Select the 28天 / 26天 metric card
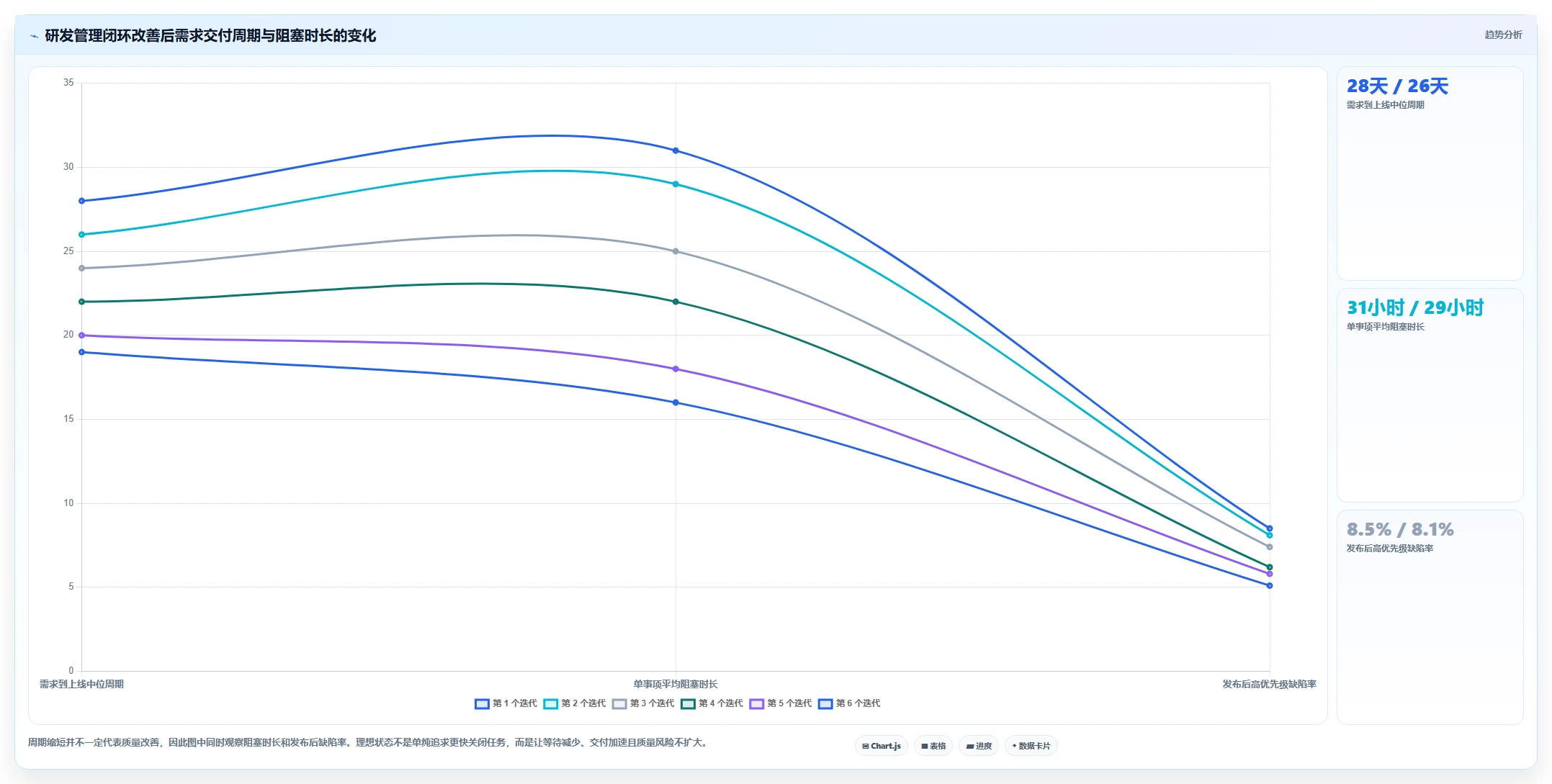 coord(1430,174)
